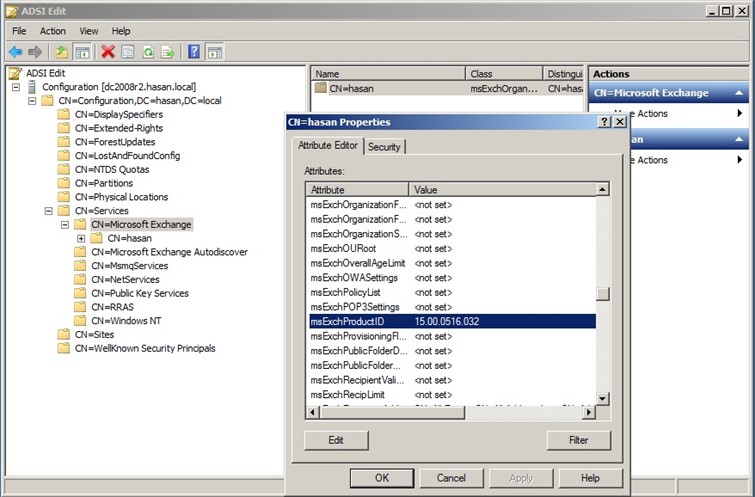
Task: Click the Up one level toolbar icon
Action: click(x=62, y=52)
